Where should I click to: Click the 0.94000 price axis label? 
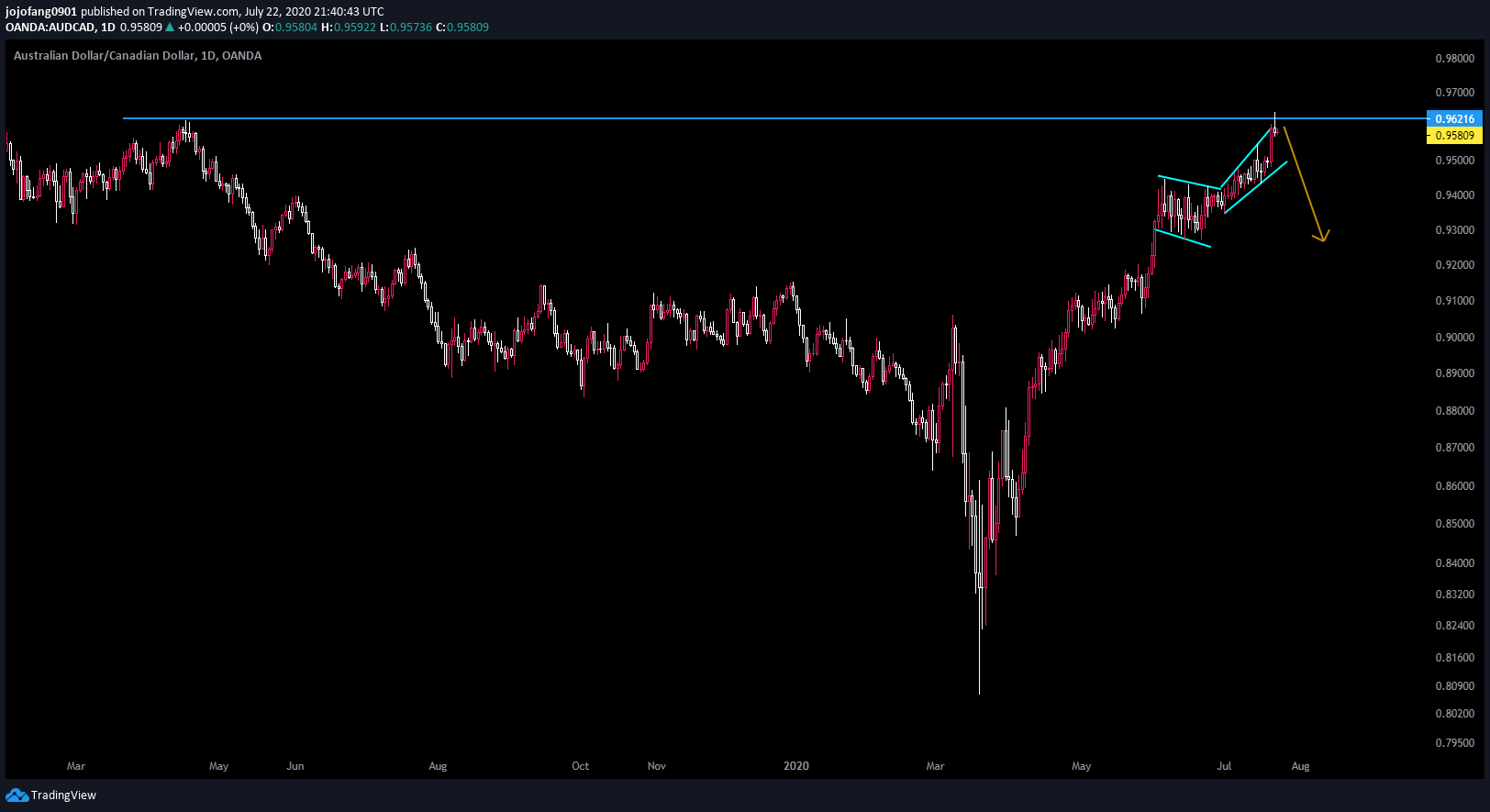pyautogui.click(x=1455, y=195)
